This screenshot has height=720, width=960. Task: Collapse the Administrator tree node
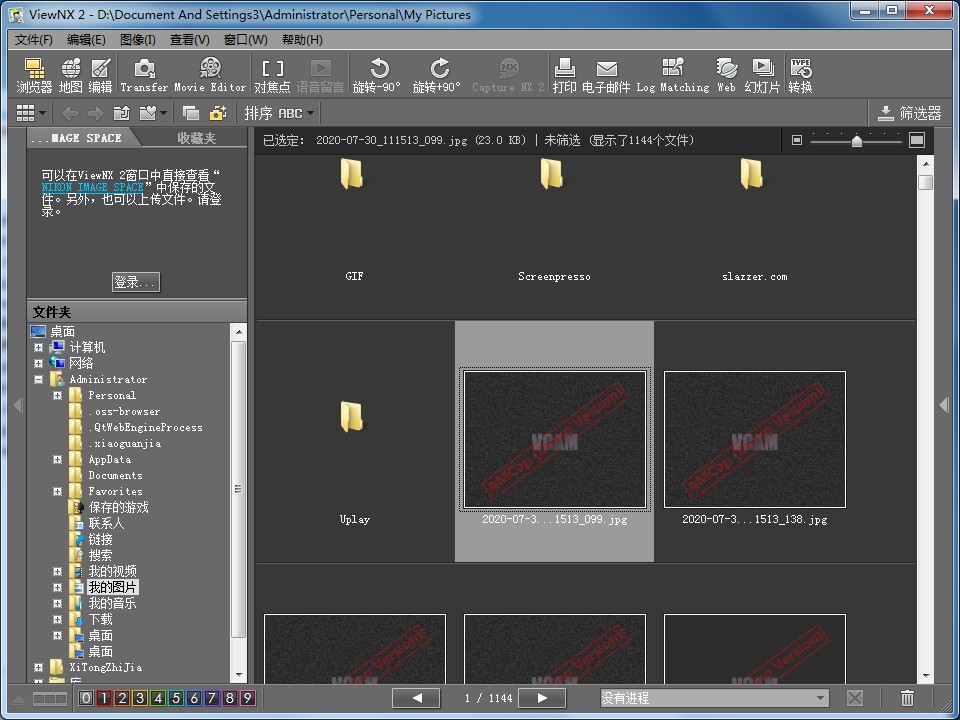click(x=39, y=380)
